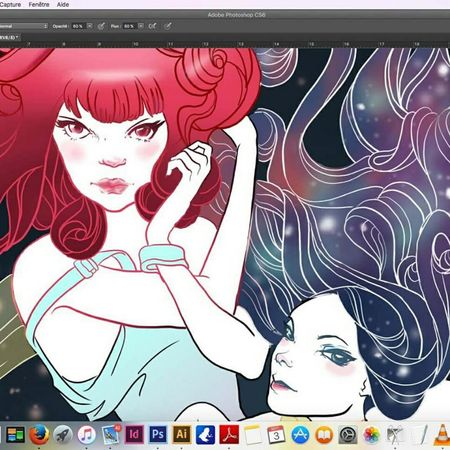Open System Preferences gear icon
Screen dimensions: 450x450
pos(348,435)
